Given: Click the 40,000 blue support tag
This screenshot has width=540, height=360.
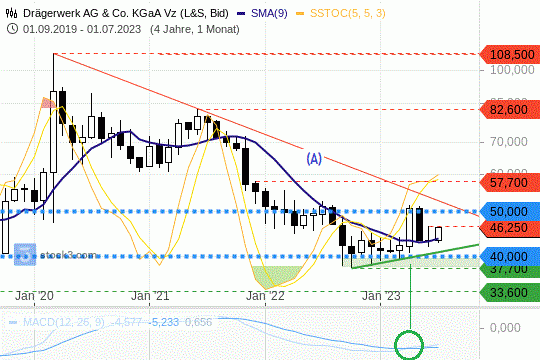Looking at the screenshot, I should click(510, 256).
